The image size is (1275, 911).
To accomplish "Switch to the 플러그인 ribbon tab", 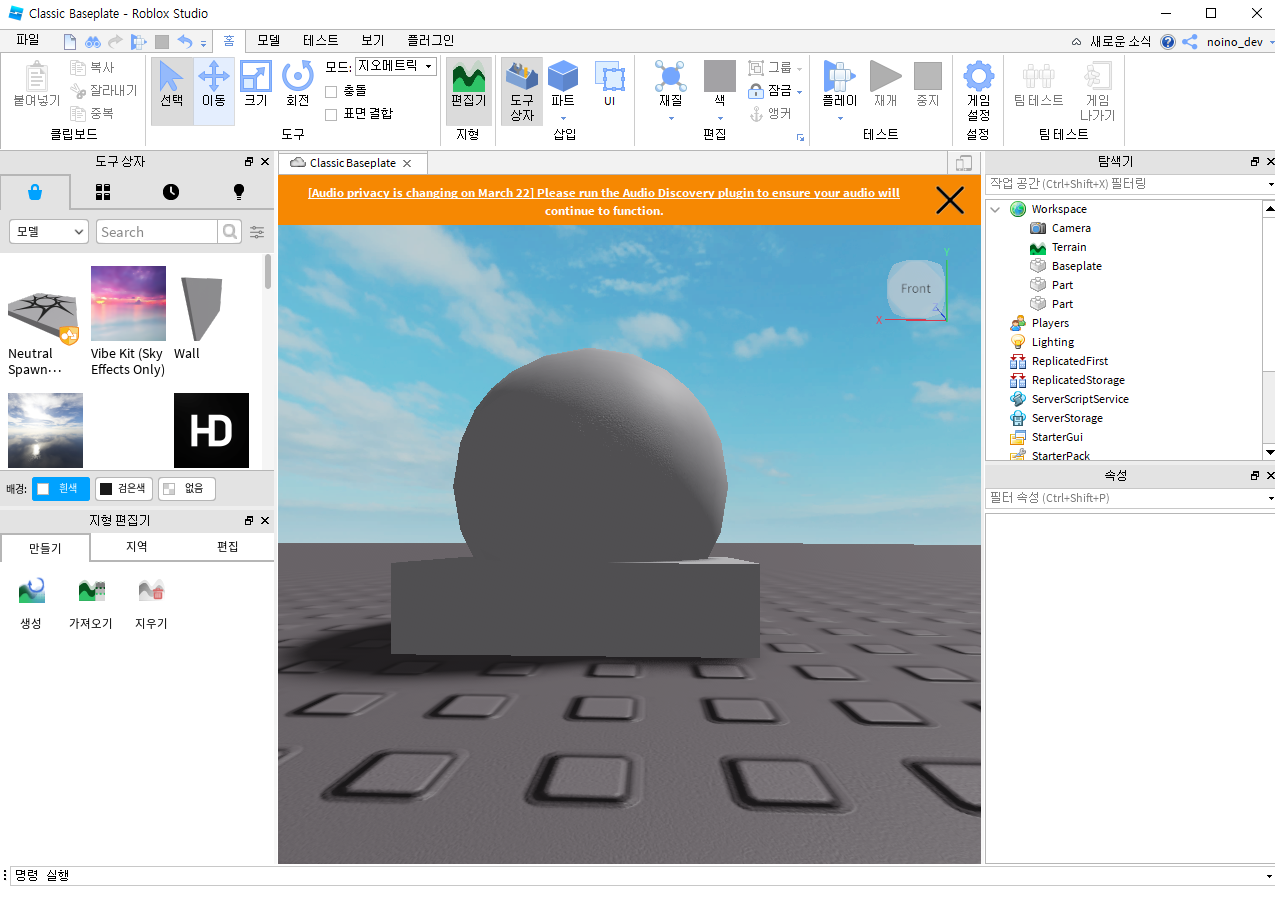I will [x=430, y=40].
